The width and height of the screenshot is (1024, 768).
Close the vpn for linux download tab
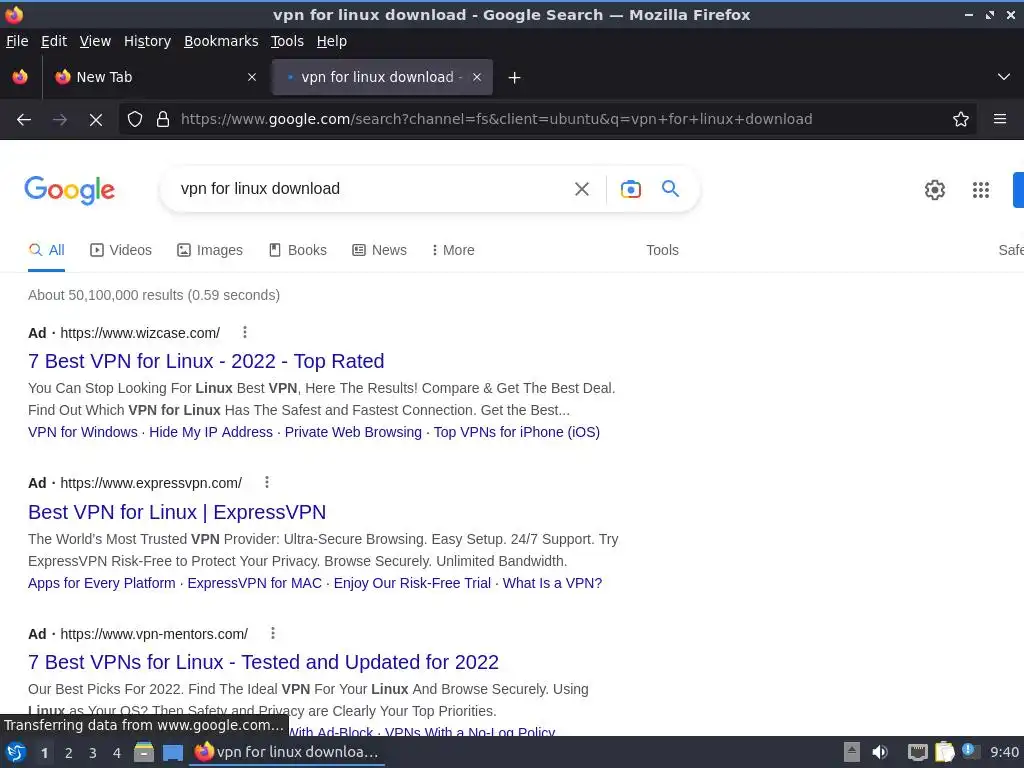click(x=477, y=77)
